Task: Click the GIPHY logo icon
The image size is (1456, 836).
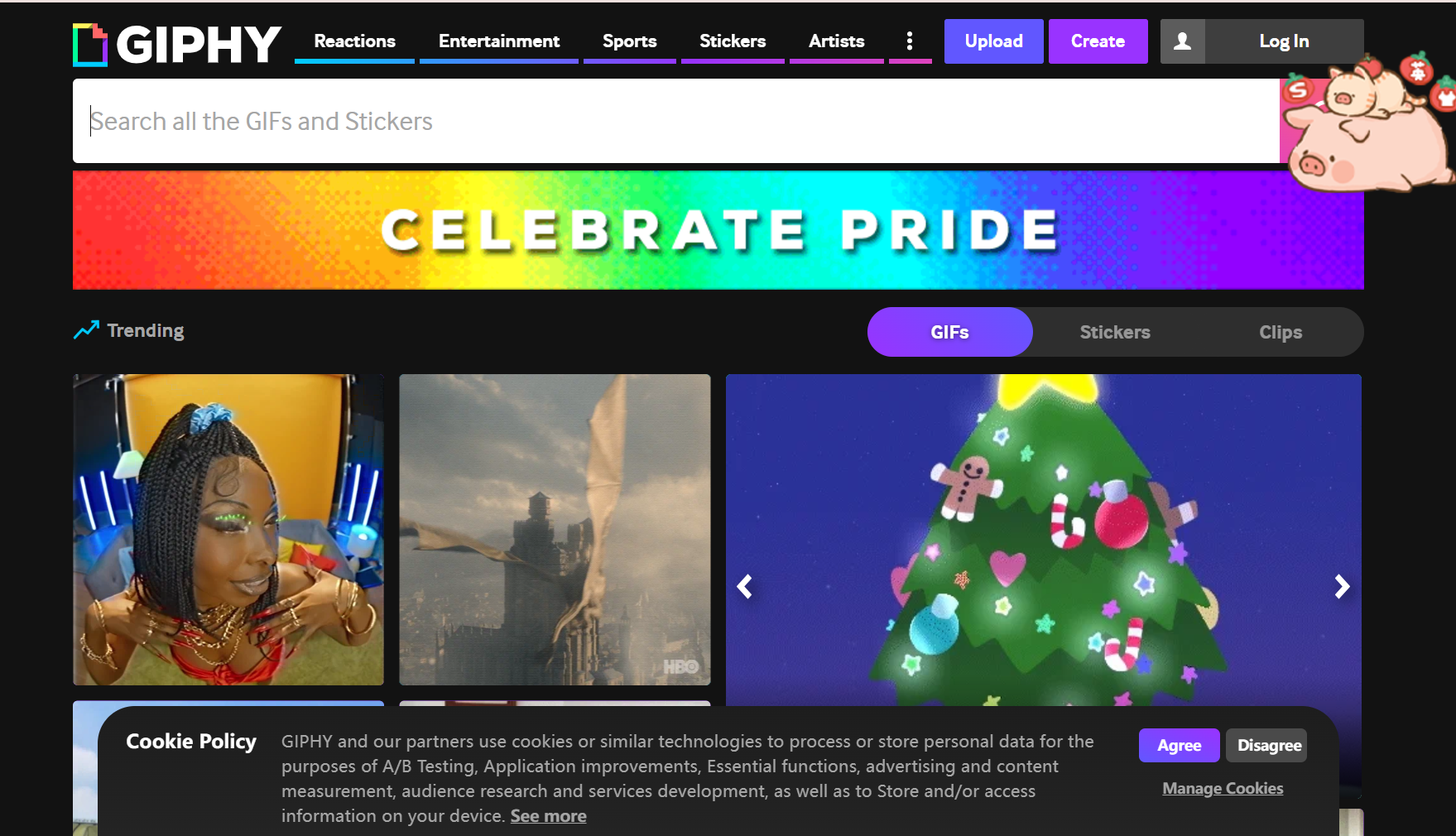Action: pos(90,45)
